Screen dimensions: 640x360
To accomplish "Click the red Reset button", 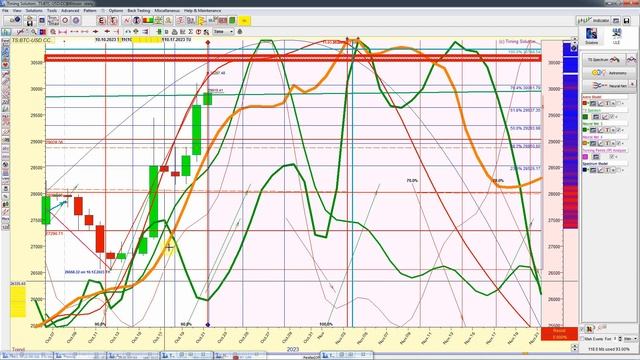I will tap(559, 334).
